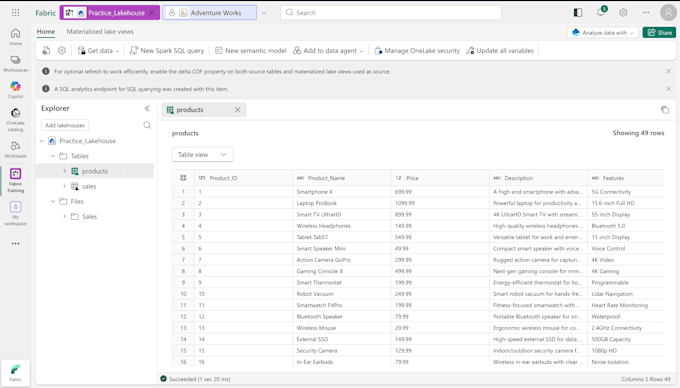Open Workspaces in left navigation
The height and width of the screenshot is (388, 680).
(16, 63)
